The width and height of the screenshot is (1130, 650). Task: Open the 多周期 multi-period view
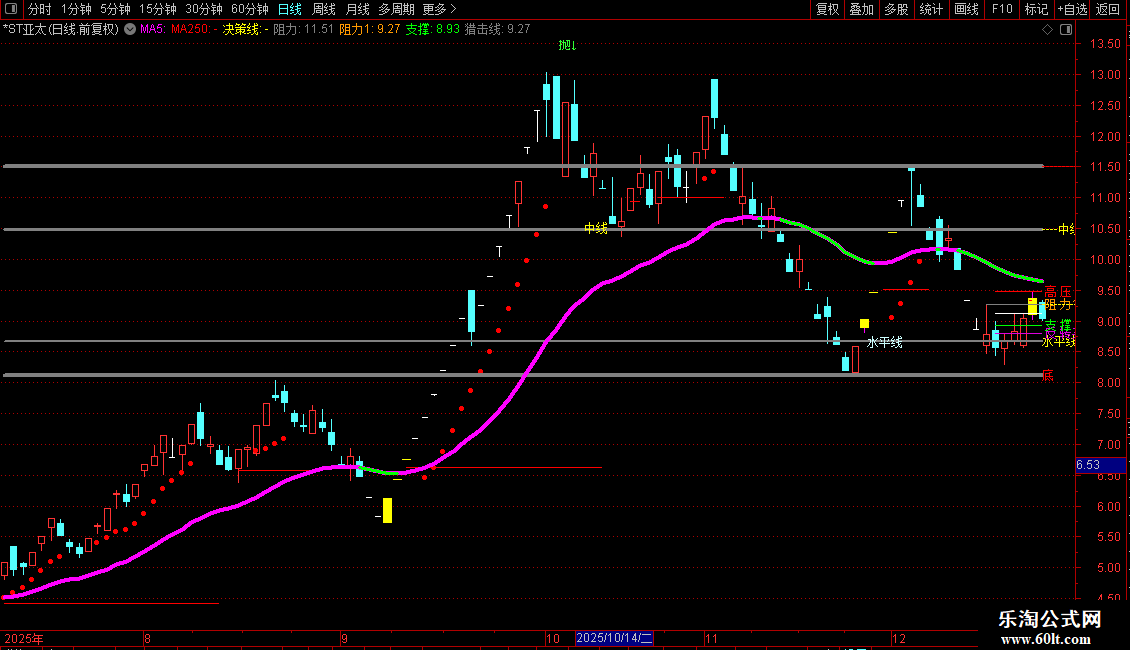coord(396,9)
